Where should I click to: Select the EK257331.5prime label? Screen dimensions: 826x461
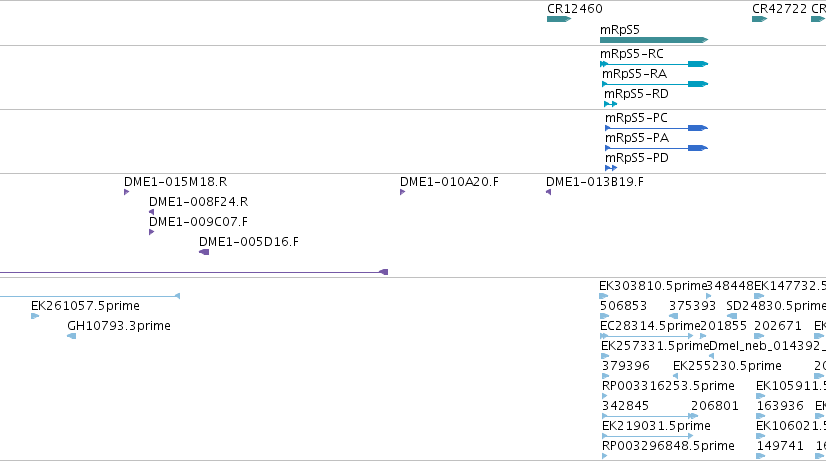coord(655,346)
